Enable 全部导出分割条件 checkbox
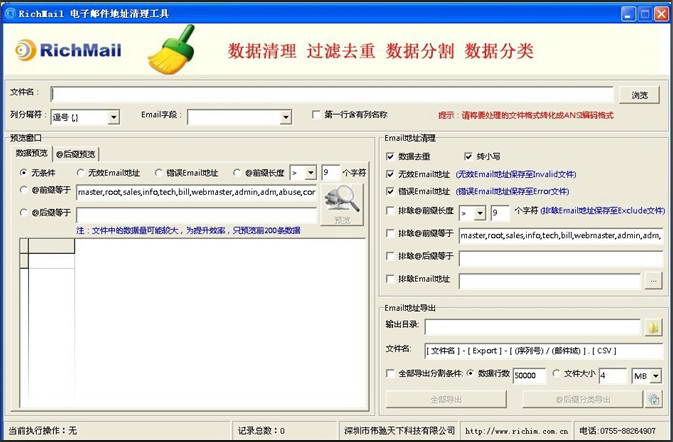673x442 pixels. (x=390, y=373)
